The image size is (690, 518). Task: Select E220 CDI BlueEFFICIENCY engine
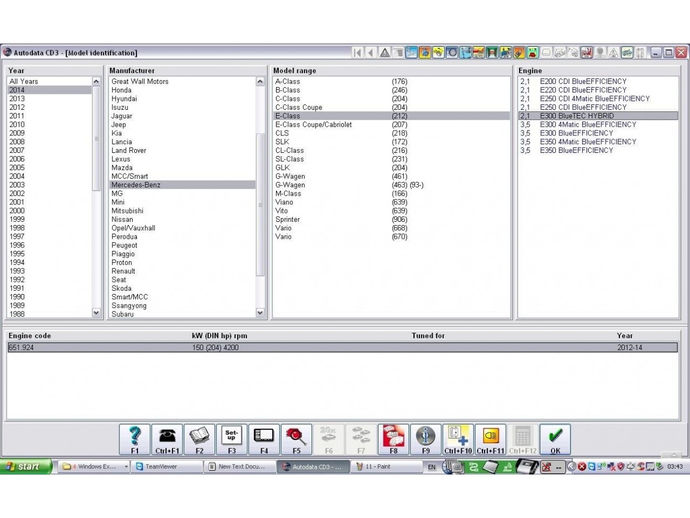tap(598, 90)
